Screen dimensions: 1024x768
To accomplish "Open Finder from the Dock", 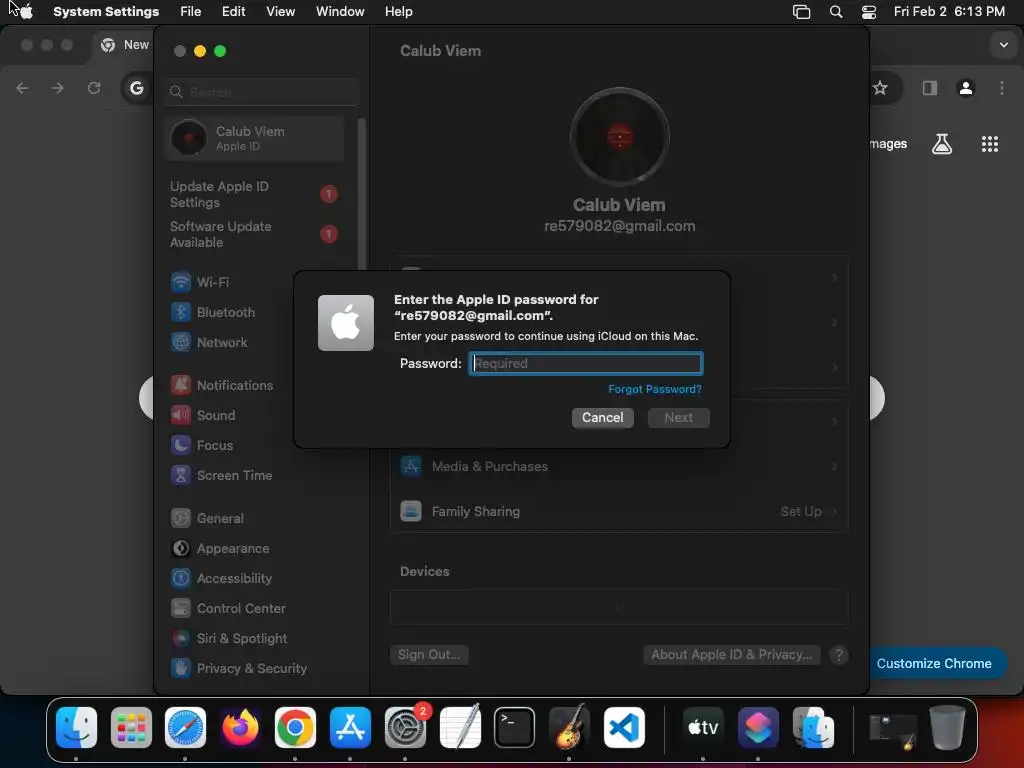I will point(76,728).
